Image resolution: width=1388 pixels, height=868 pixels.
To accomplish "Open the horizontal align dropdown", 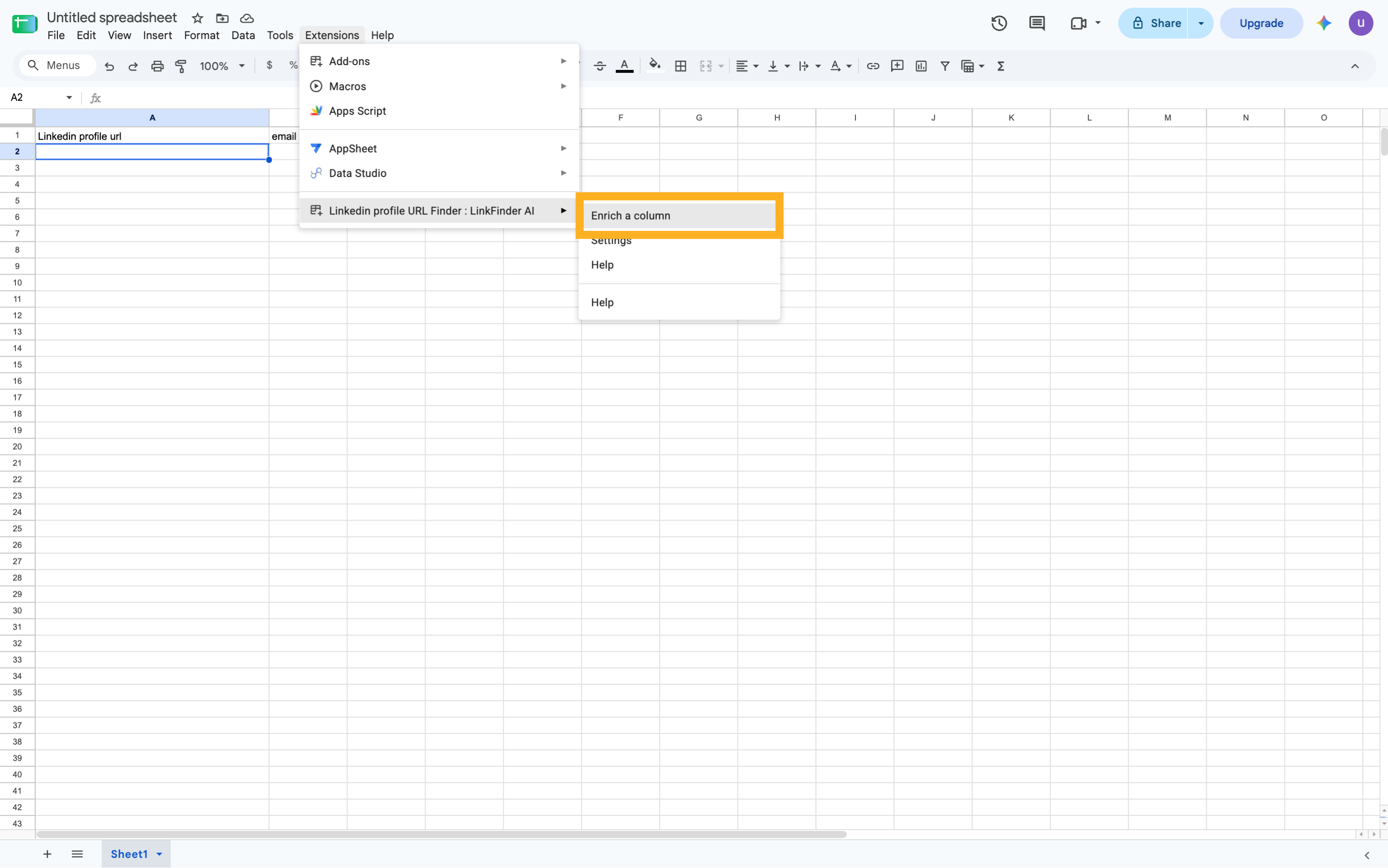I will click(747, 66).
